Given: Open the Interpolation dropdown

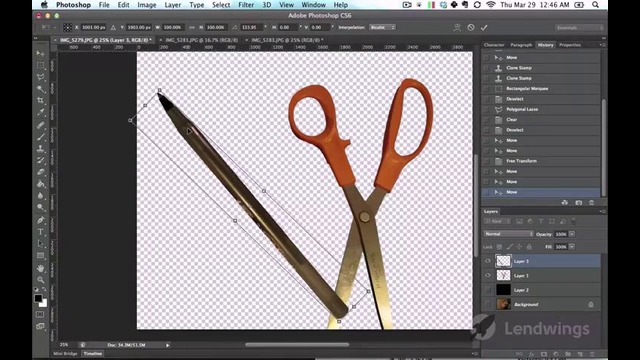Looking at the screenshot, I should click(x=382, y=27).
